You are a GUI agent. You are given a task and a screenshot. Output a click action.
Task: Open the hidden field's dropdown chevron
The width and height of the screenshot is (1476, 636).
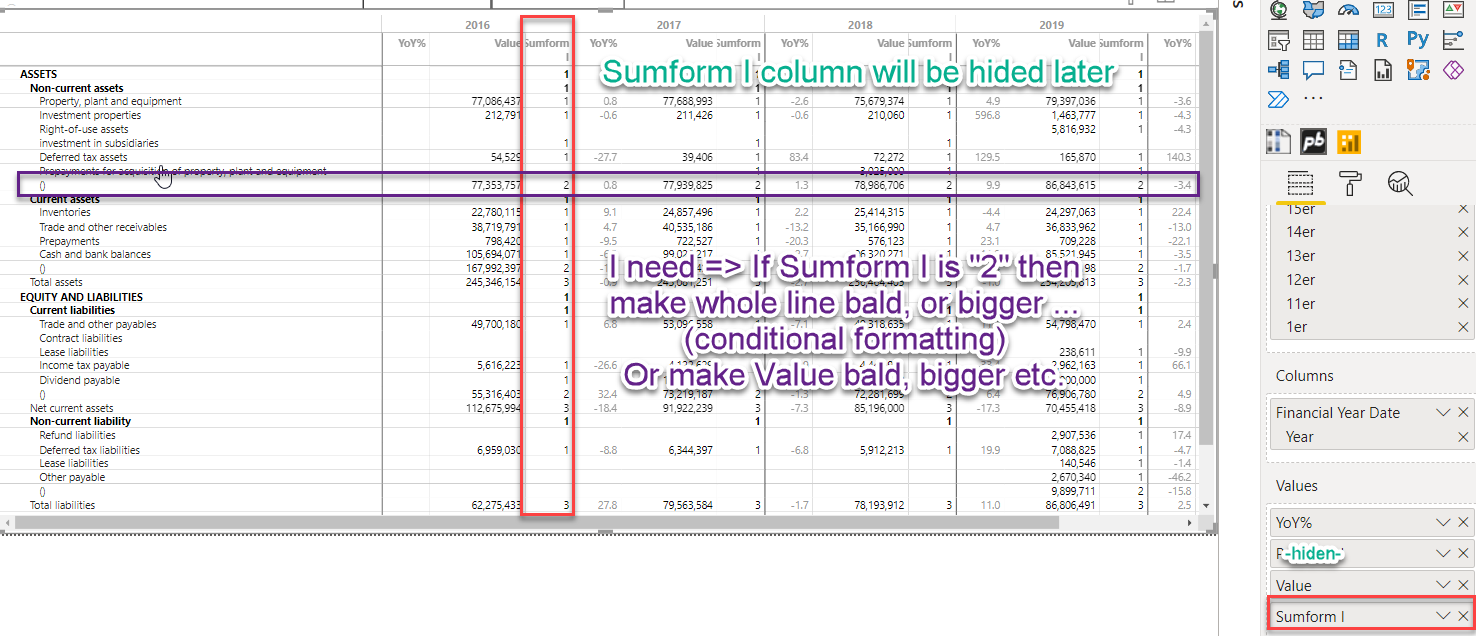click(1443, 553)
